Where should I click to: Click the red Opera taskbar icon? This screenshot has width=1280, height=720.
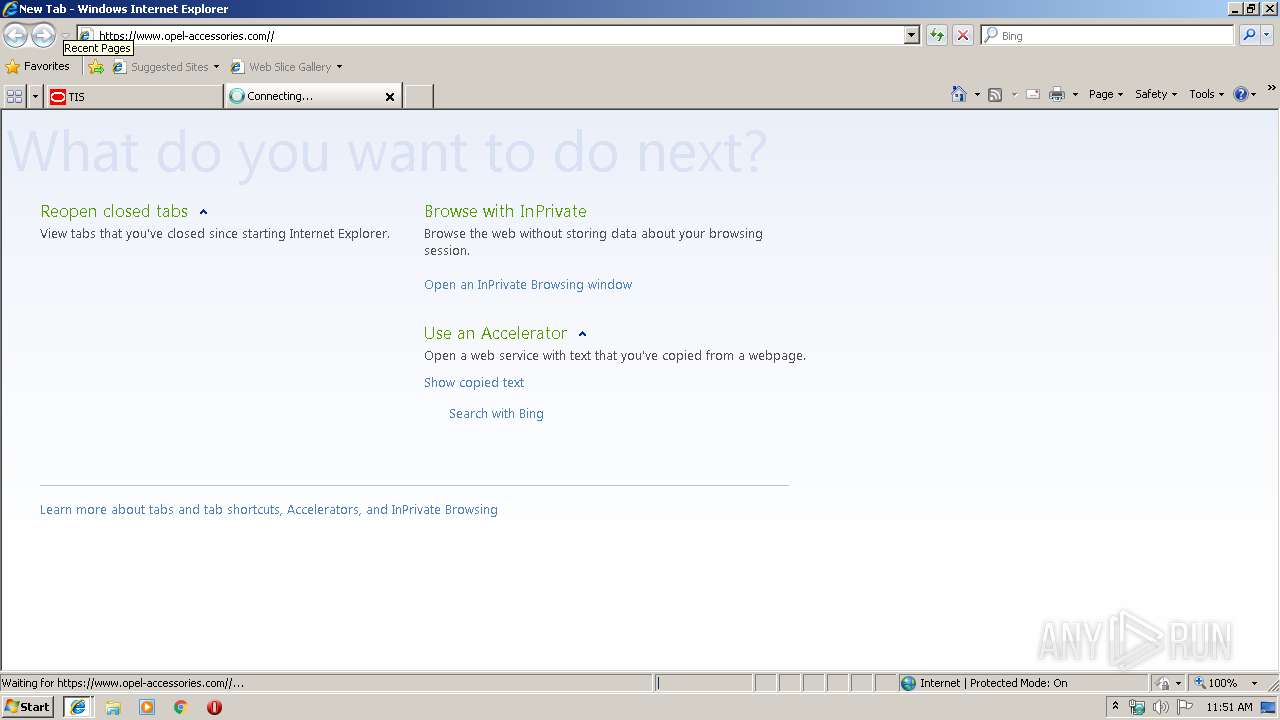click(x=214, y=707)
